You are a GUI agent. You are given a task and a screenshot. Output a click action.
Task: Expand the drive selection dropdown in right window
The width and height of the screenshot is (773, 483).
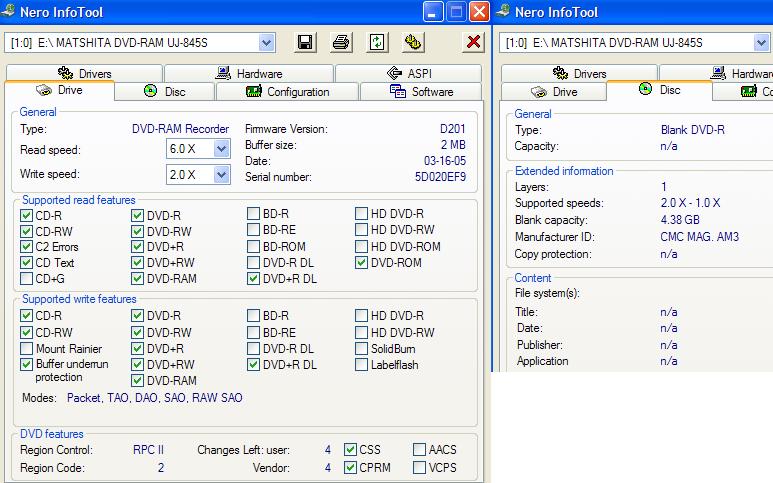(762, 43)
